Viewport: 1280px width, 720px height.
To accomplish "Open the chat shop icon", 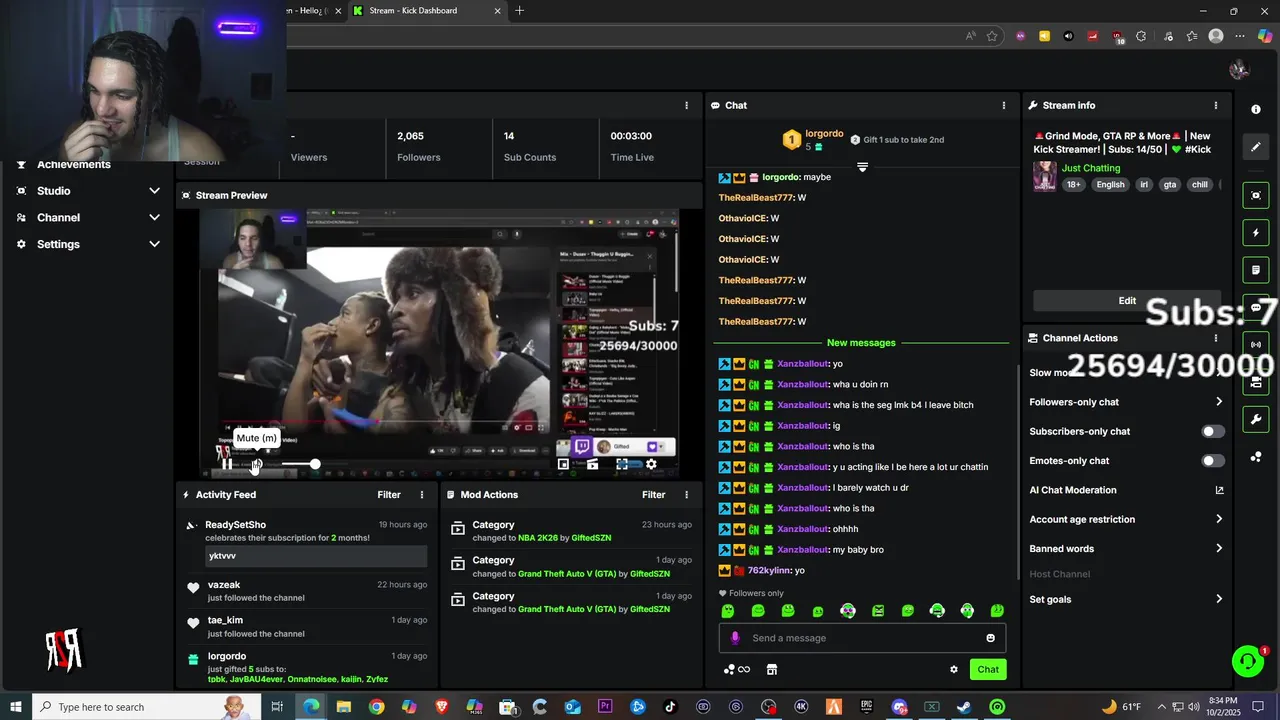I will coord(772,670).
